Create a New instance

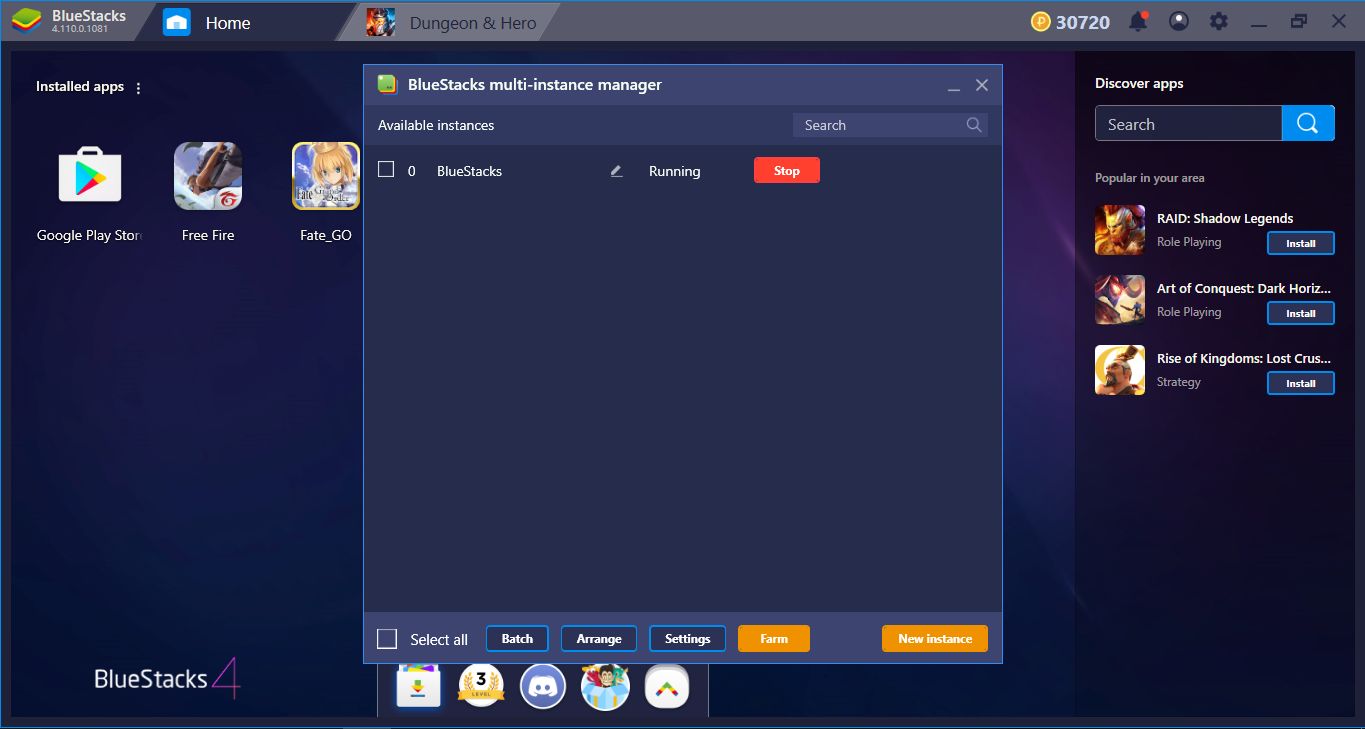click(935, 639)
